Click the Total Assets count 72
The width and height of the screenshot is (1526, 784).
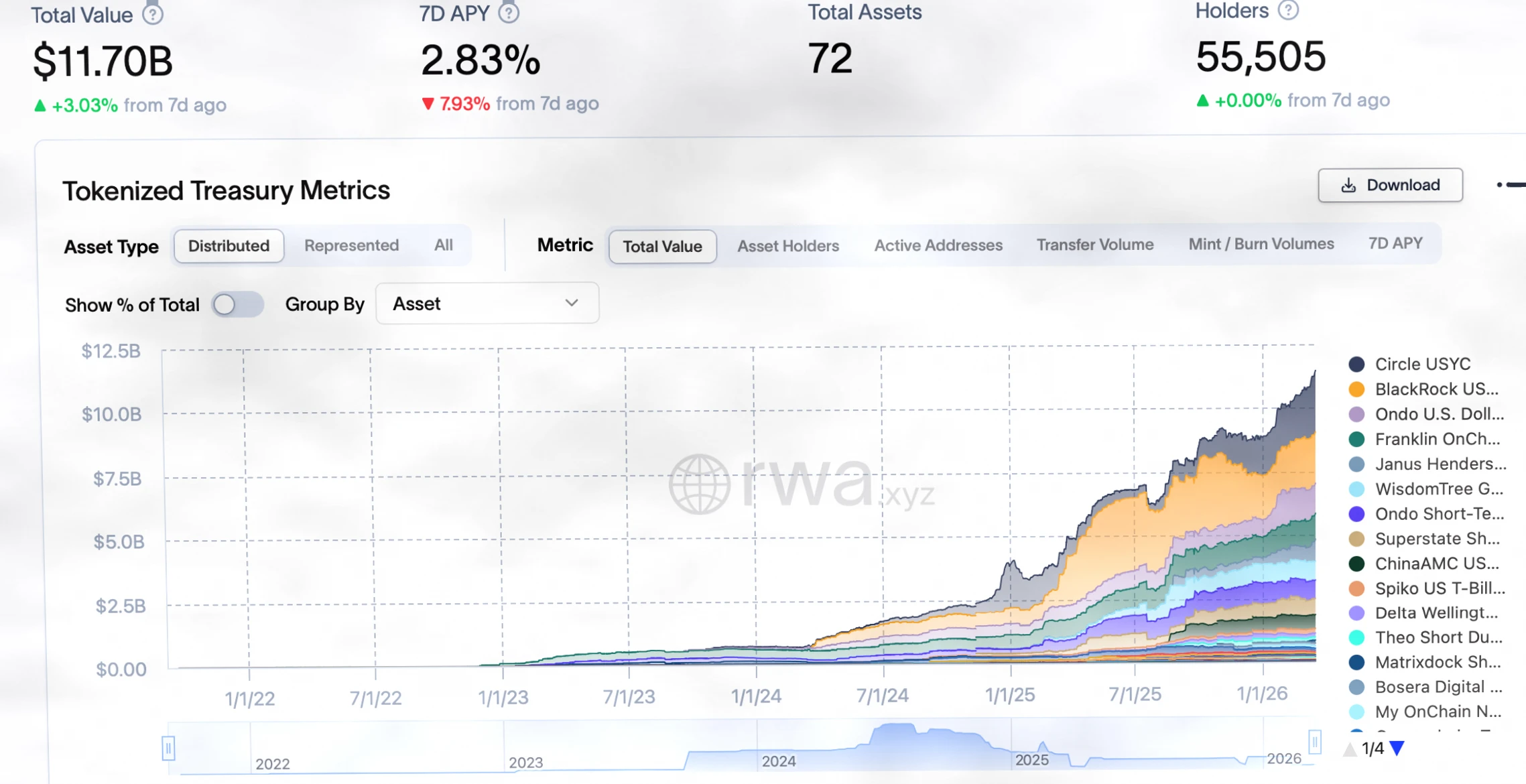(x=830, y=58)
